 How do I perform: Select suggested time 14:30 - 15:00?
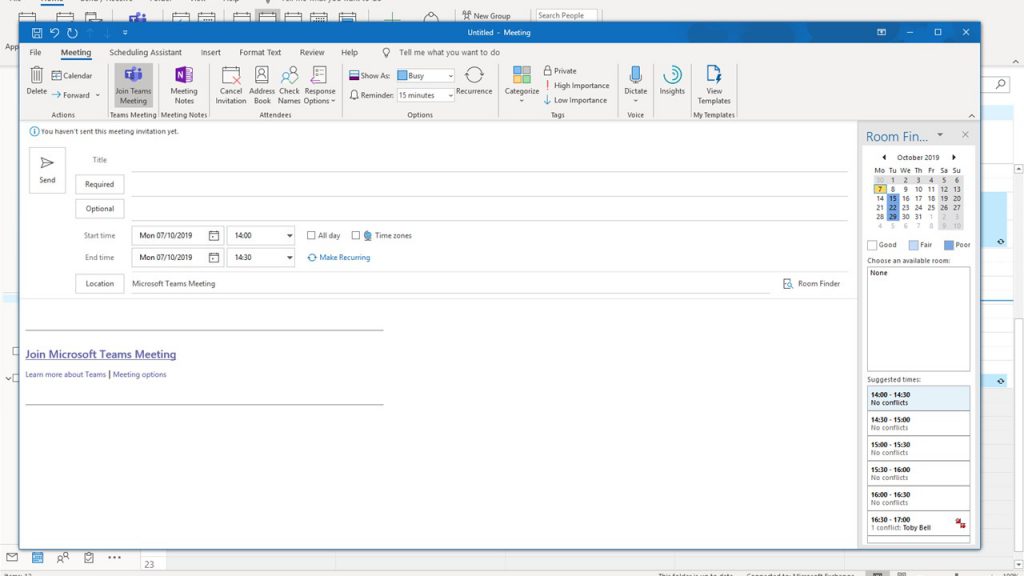[918, 424]
